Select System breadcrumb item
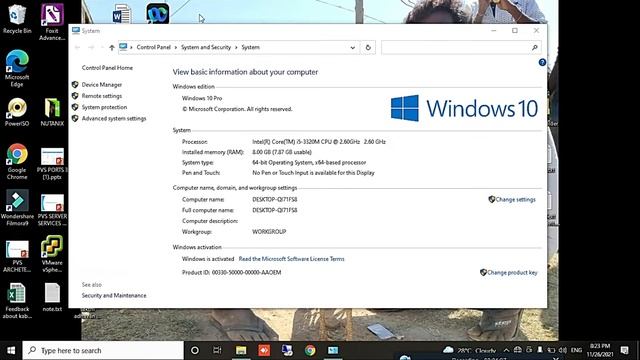This screenshot has height=360, width=640. (250, 47)
